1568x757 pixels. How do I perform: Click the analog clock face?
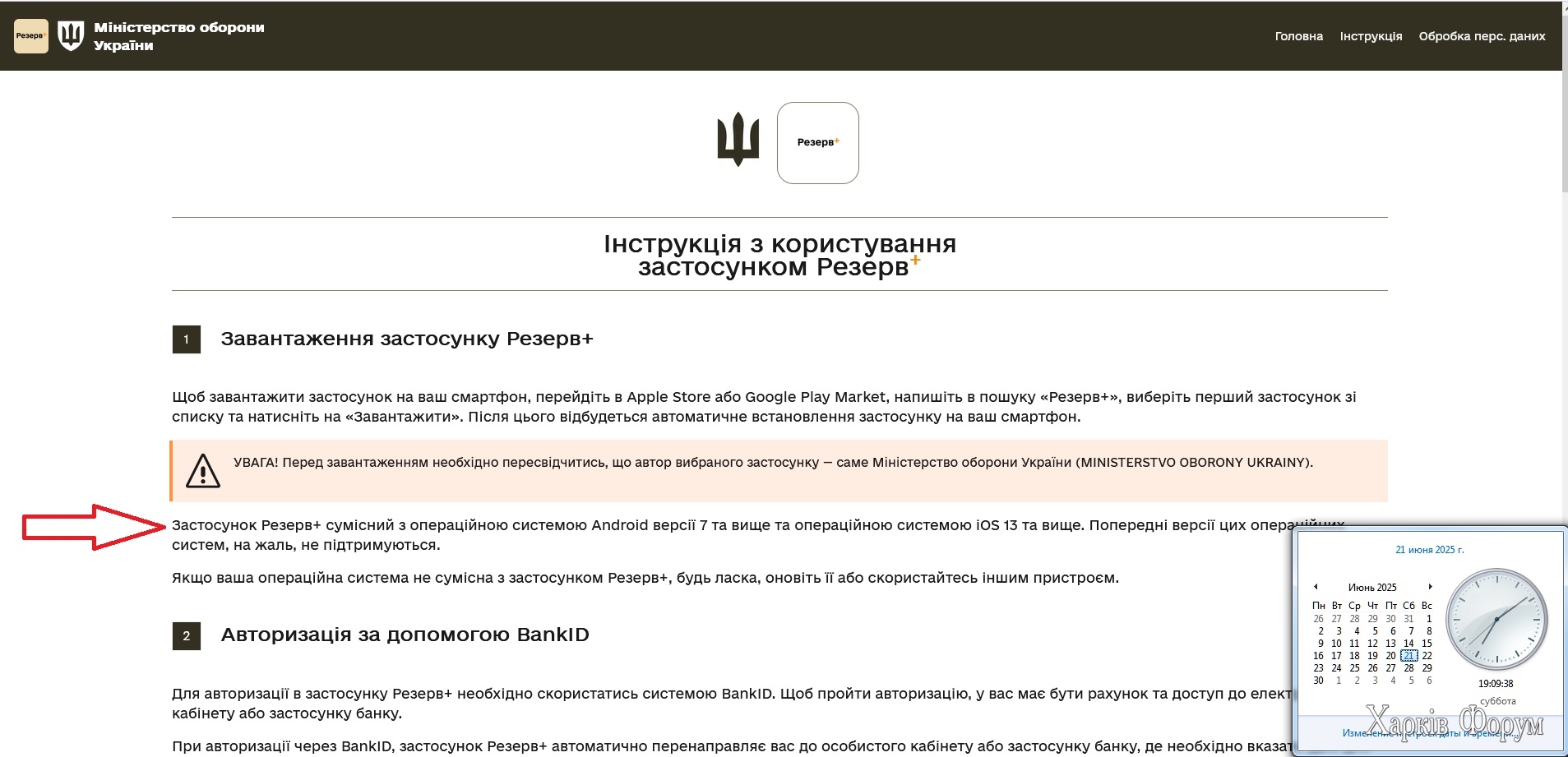point(1496,619)
